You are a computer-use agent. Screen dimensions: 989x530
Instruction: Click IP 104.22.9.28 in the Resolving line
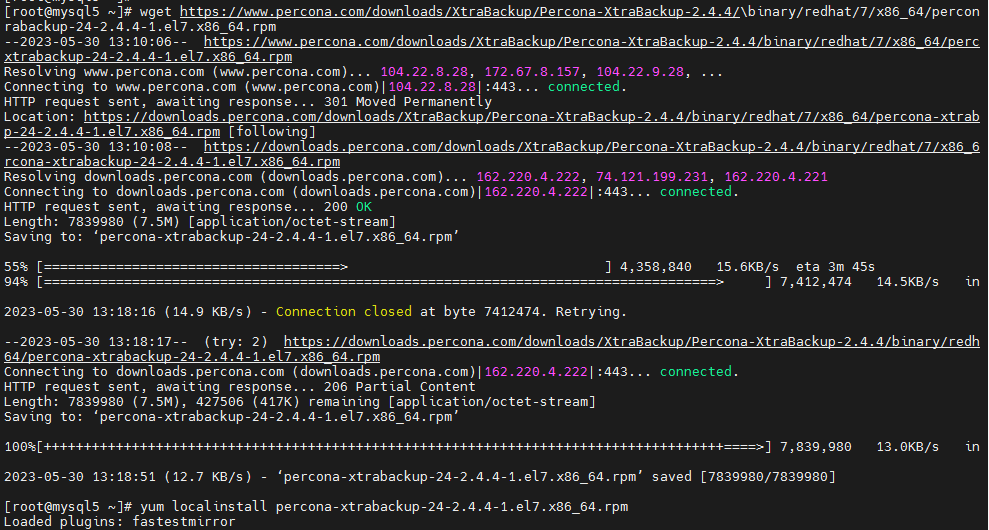click(640, 73)
